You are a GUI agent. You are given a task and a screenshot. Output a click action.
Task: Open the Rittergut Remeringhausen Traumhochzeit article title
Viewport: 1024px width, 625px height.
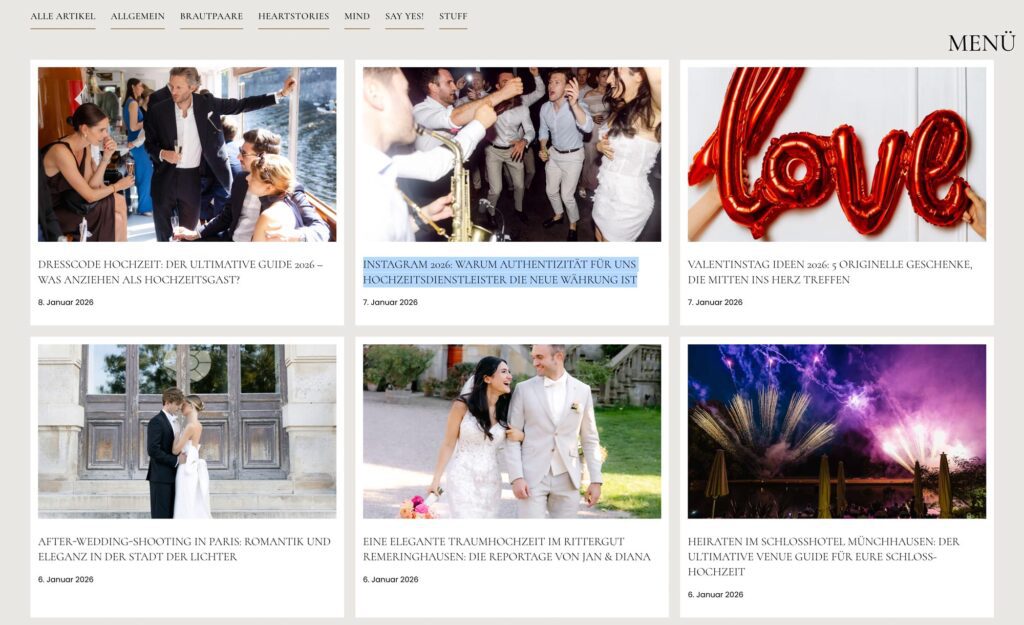point(506,549)
